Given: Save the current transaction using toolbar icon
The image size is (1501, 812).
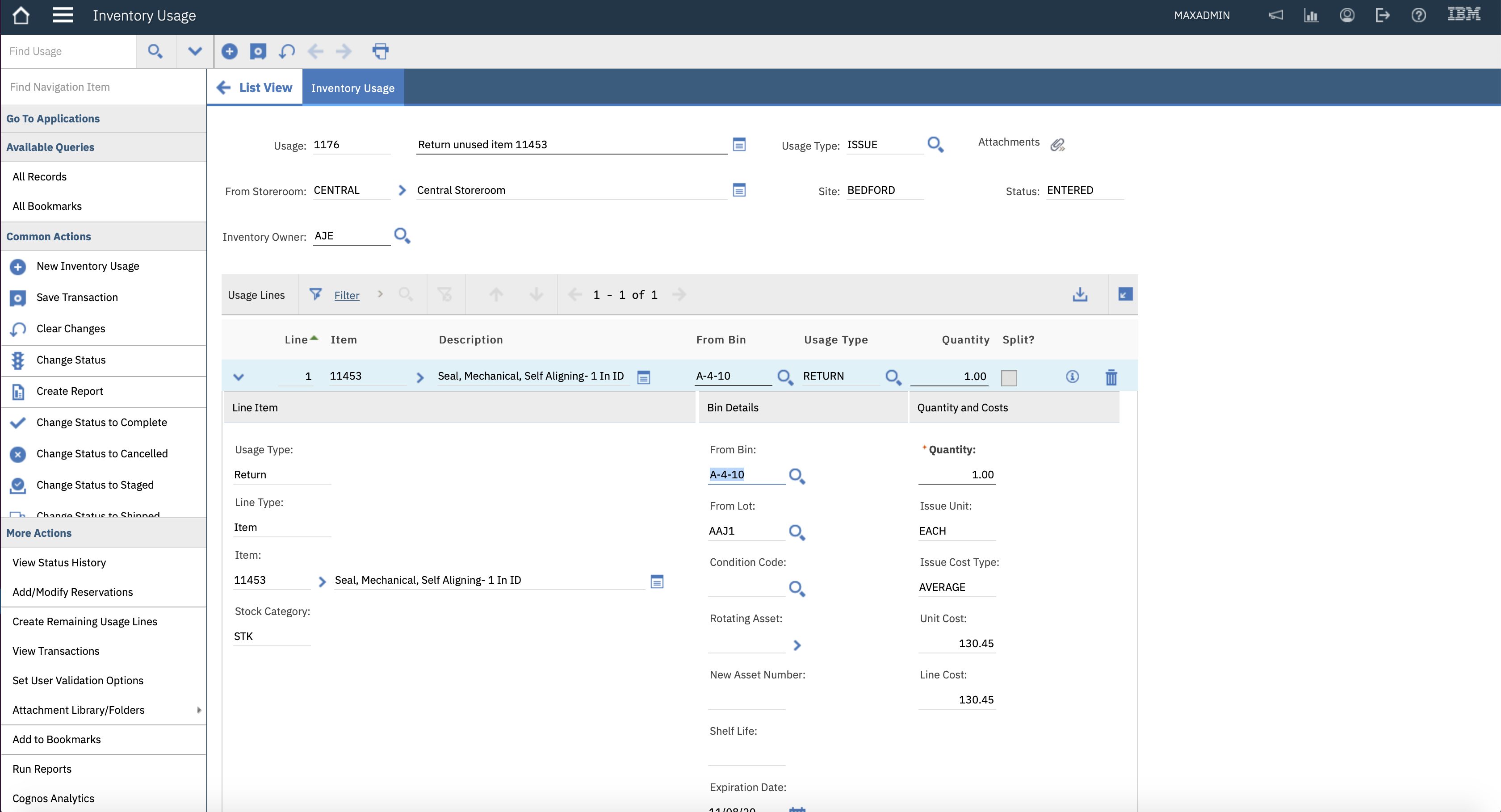Looking at the screenshot, I should click(258, 51).
